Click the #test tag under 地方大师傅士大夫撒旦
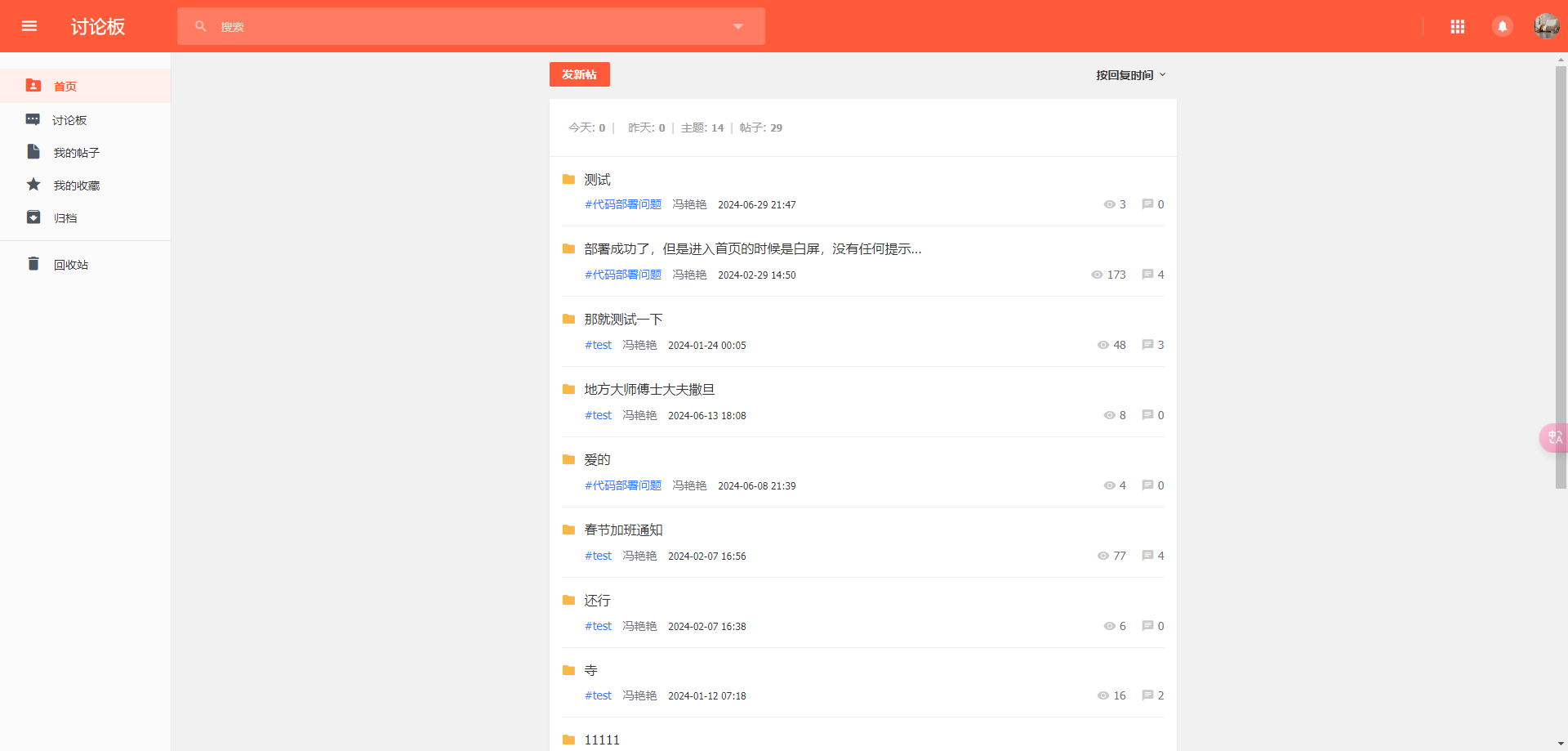This screenshot has width=1568, height=751. point(598,415)
